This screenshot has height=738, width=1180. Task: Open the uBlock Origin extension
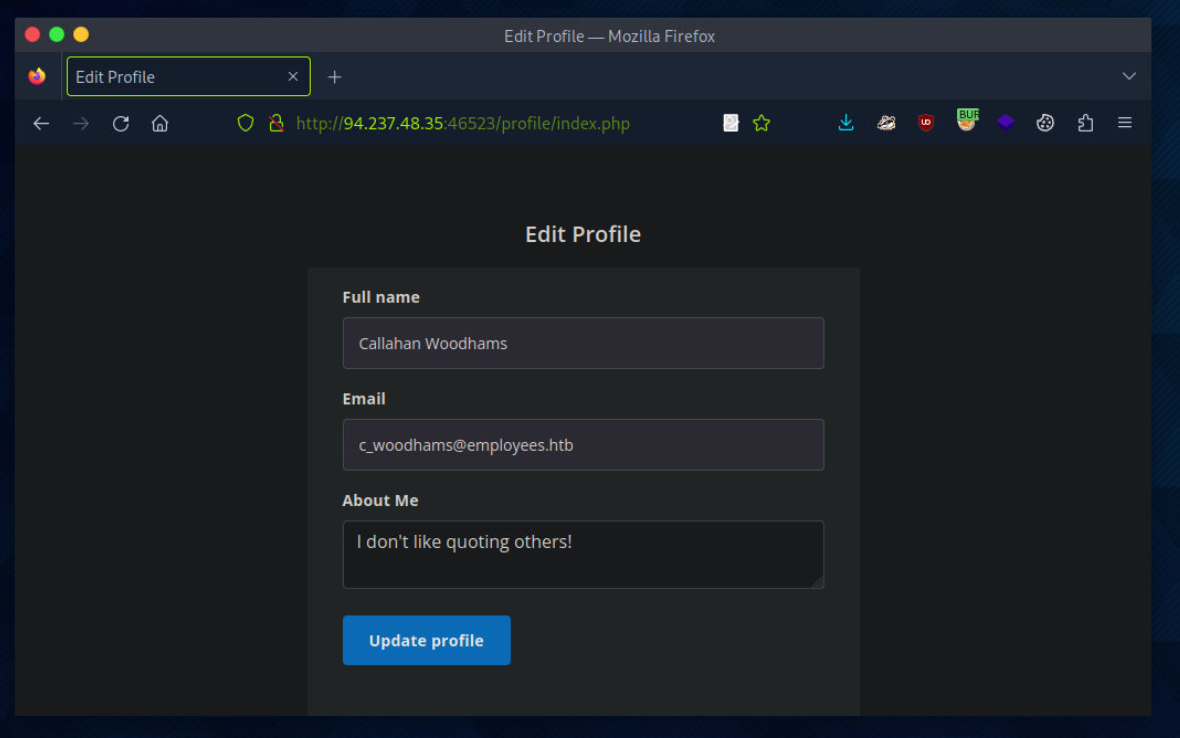[x=926, y=123]
